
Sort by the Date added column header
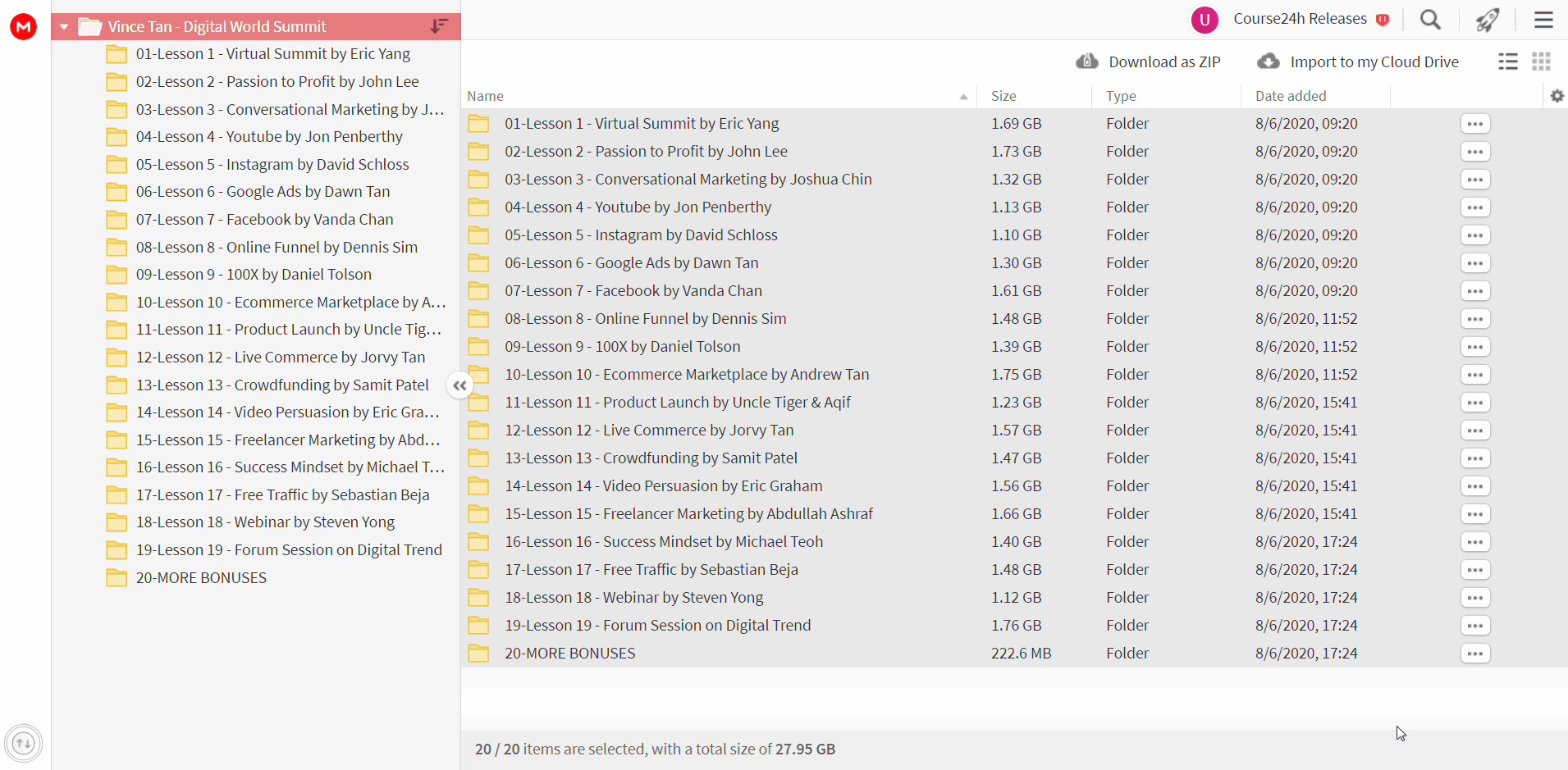(x=1291, y=96)
